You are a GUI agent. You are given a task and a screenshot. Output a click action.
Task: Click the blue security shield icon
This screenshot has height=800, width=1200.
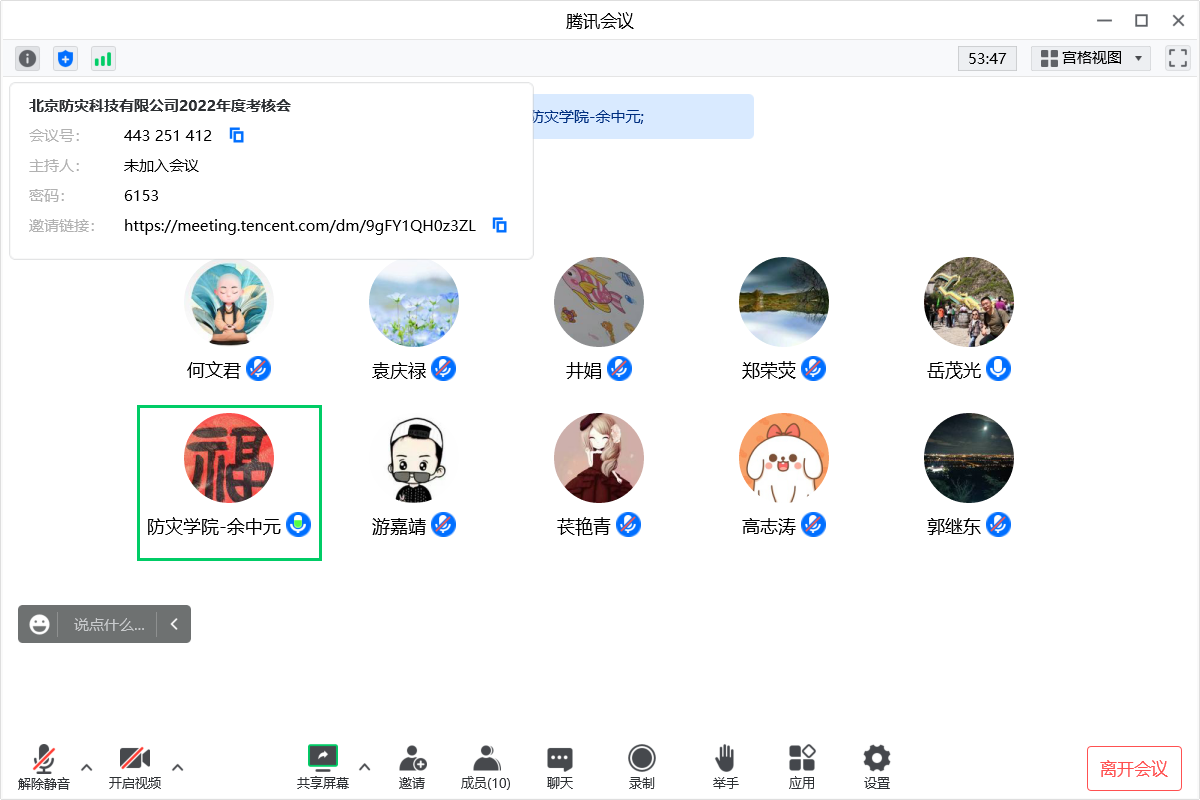[65, 58]
